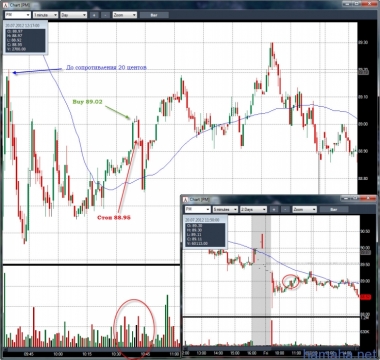
Task: Open the PM symbol dropdown in main chart
Action: 18,15
